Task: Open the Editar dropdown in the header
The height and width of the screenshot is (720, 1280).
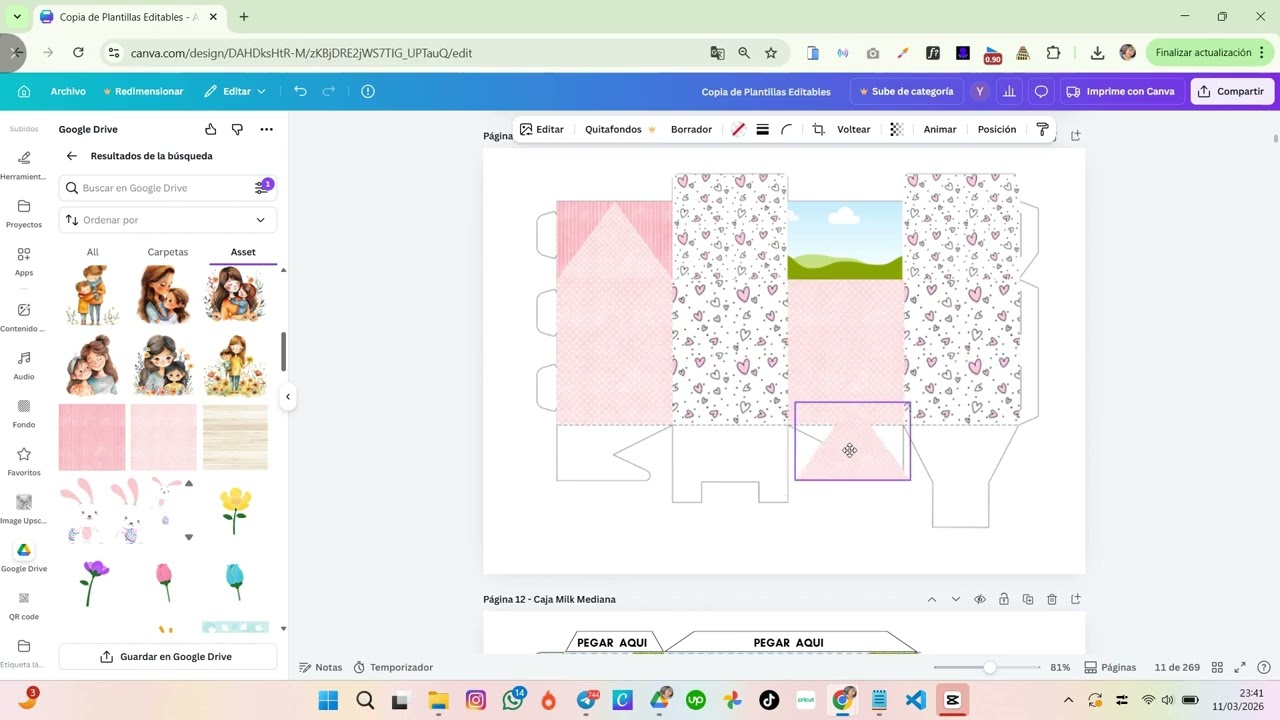Action: [x=236, y=91]
